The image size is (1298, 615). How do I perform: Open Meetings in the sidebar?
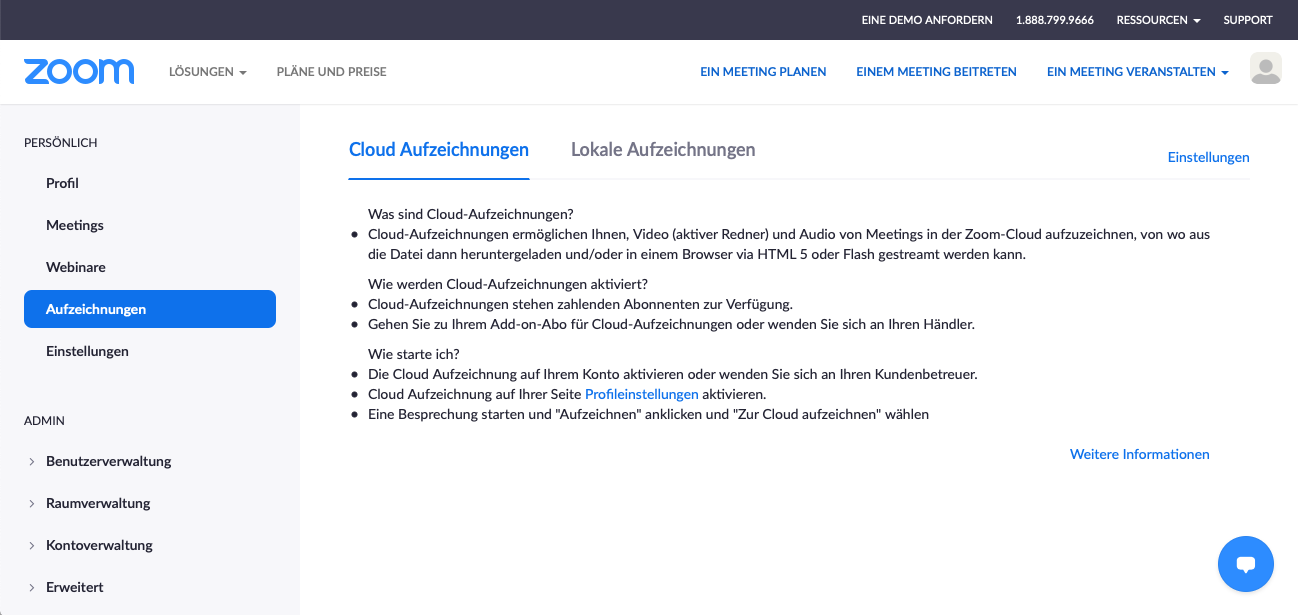74,225
